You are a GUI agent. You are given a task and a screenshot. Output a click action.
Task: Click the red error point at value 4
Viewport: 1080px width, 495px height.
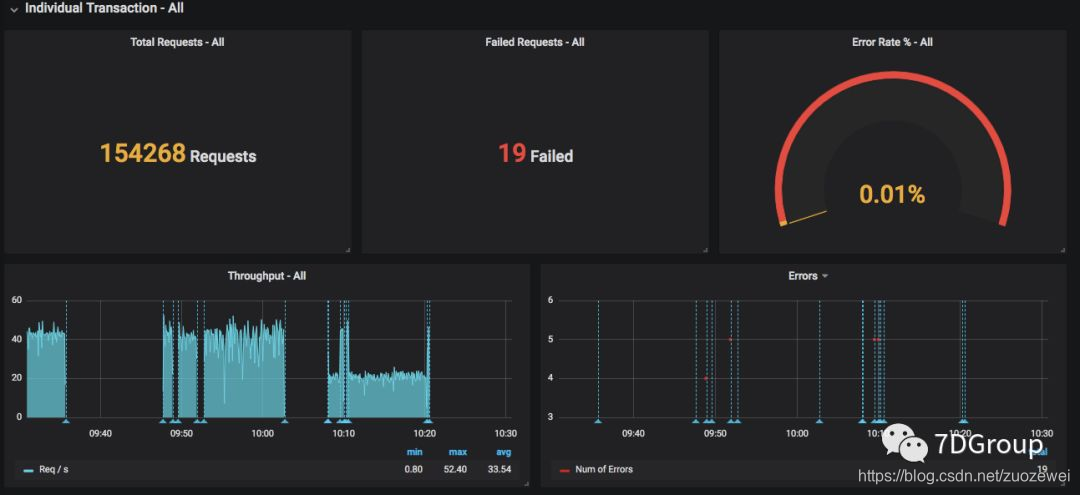(706, 378)
